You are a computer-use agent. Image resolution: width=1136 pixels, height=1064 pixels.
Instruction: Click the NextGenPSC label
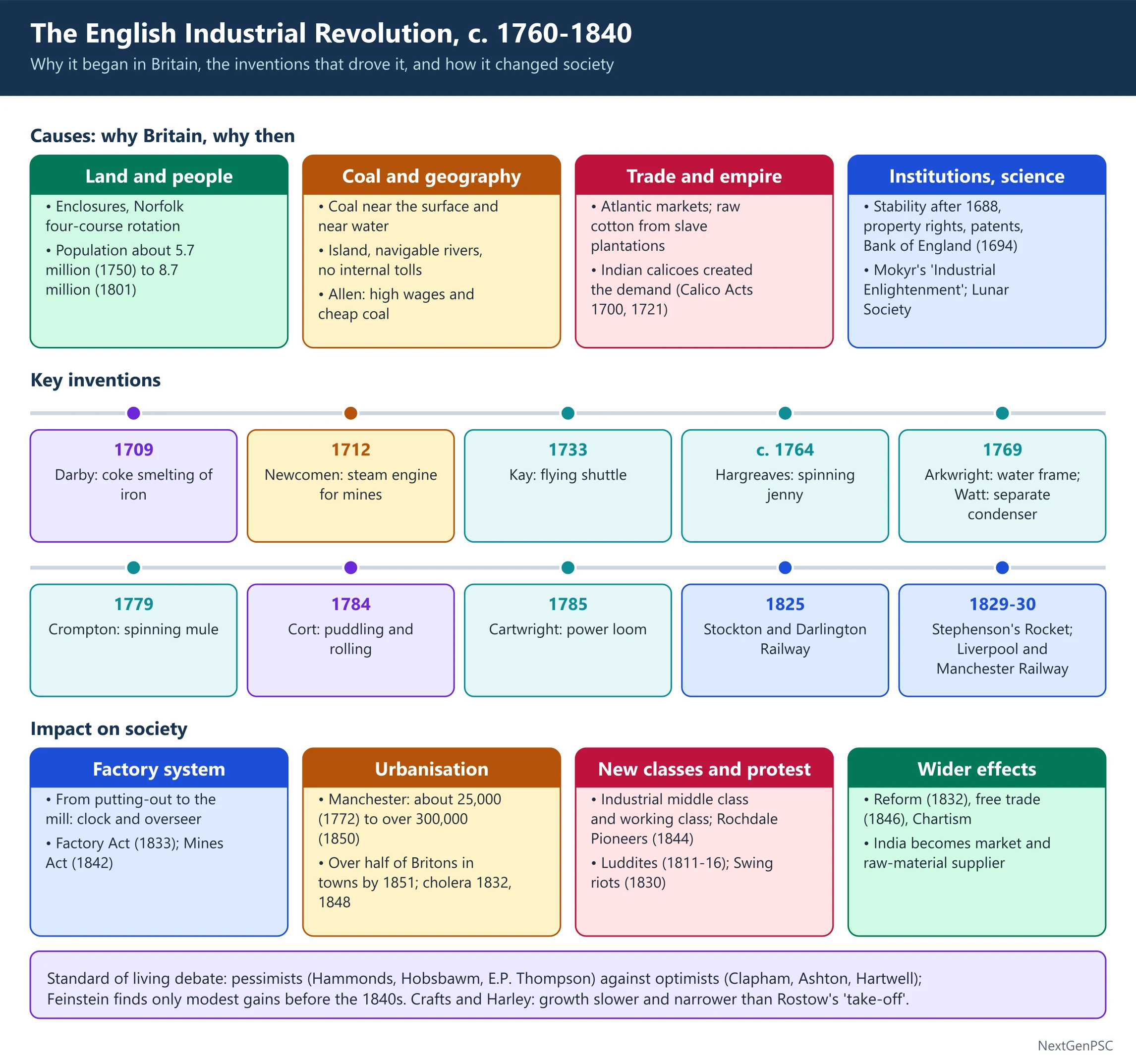tap(1075, 1046)
